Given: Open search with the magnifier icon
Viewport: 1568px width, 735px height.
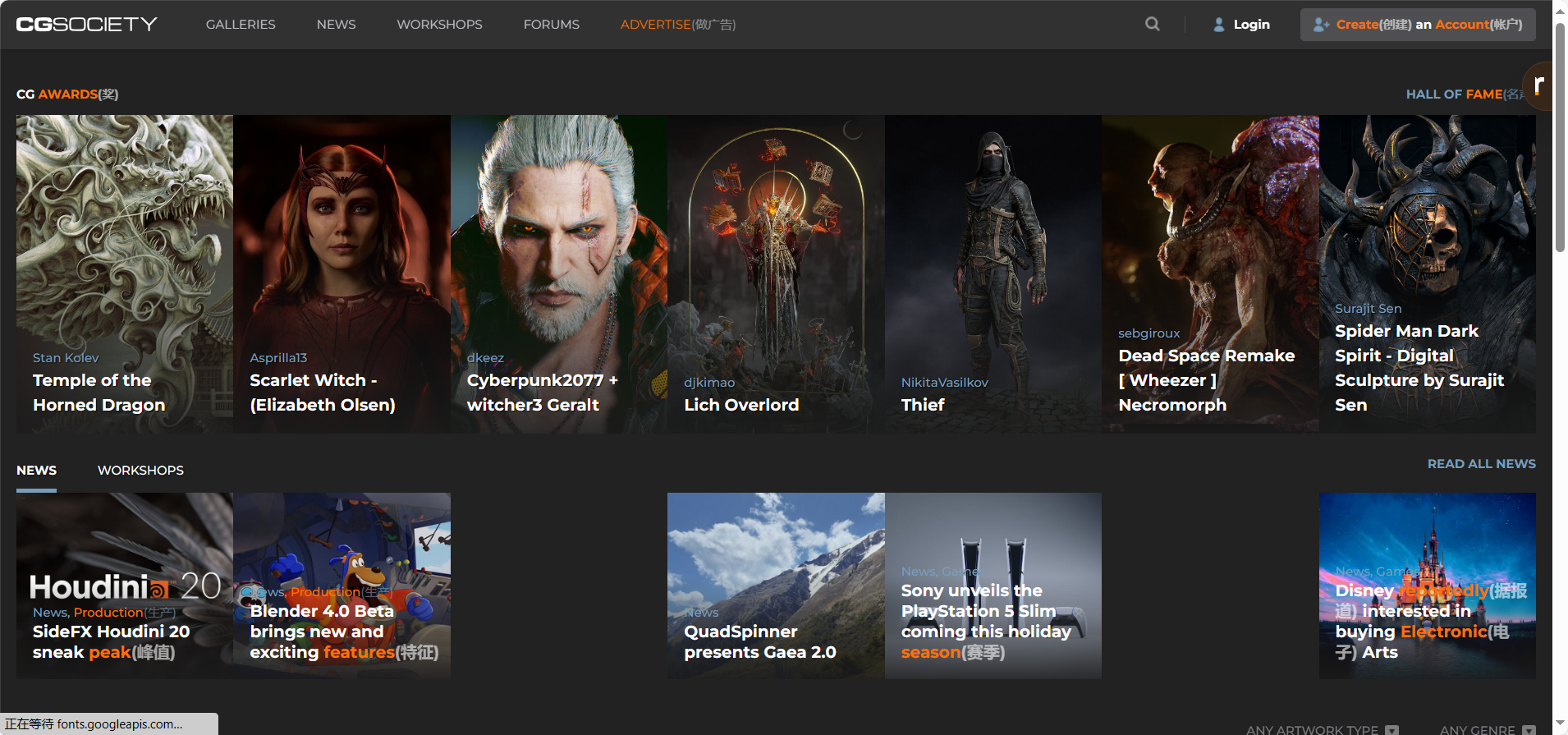Looking at the screenshot, I should (x=1153, y=25).
